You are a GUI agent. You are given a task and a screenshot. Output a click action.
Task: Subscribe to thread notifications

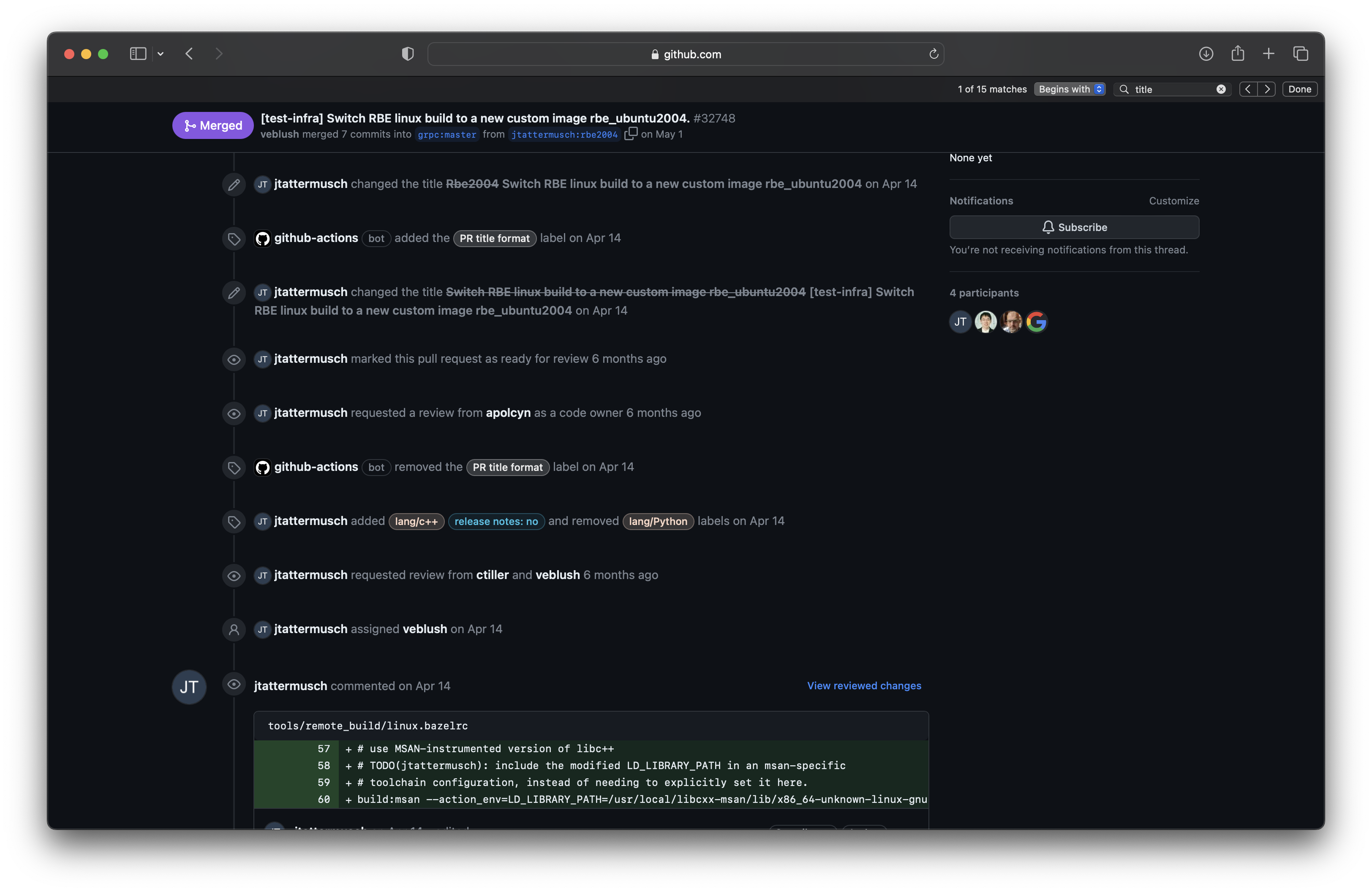tap(1074, 227)
